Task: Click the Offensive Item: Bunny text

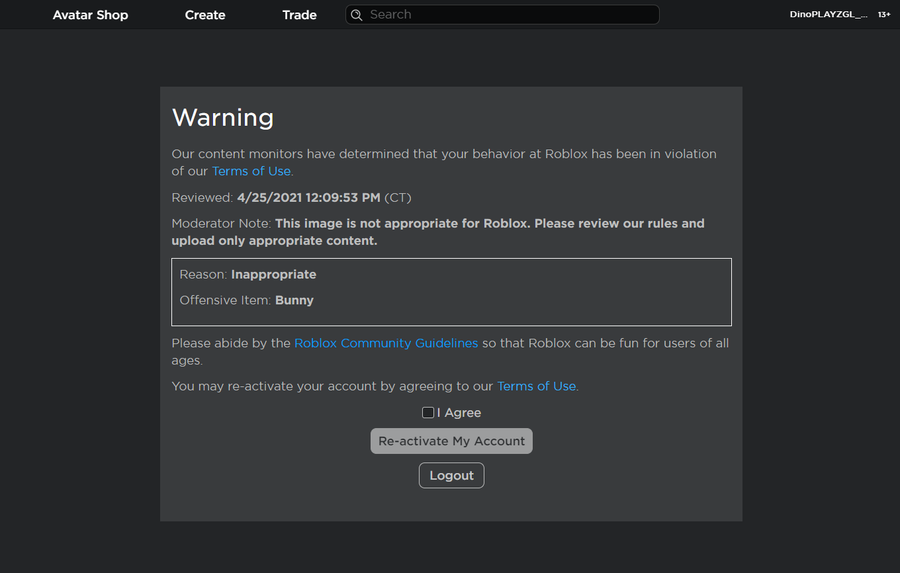Action: pos(246,300)
